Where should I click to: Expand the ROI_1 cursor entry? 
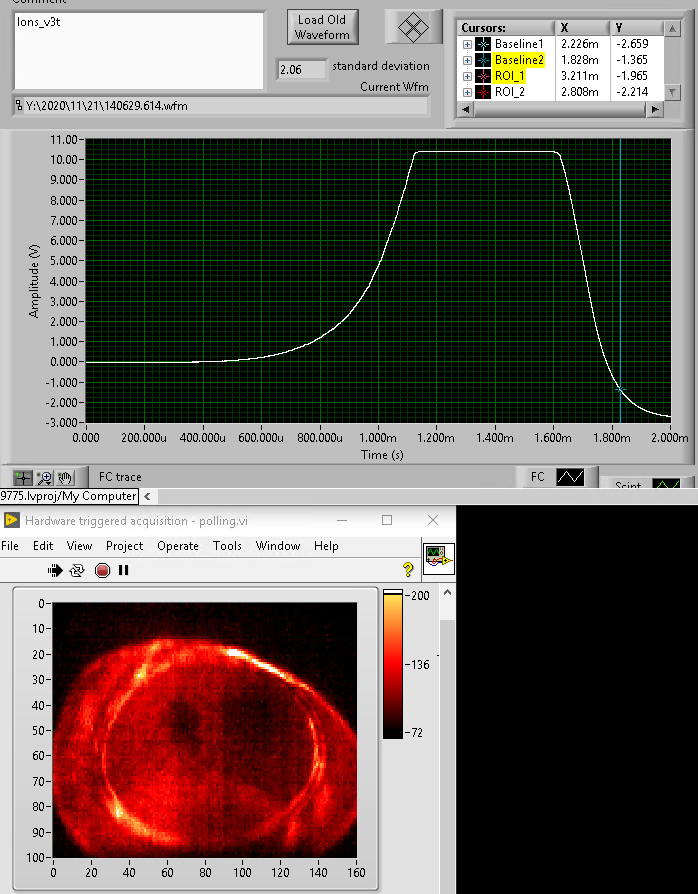pos(467,76)
